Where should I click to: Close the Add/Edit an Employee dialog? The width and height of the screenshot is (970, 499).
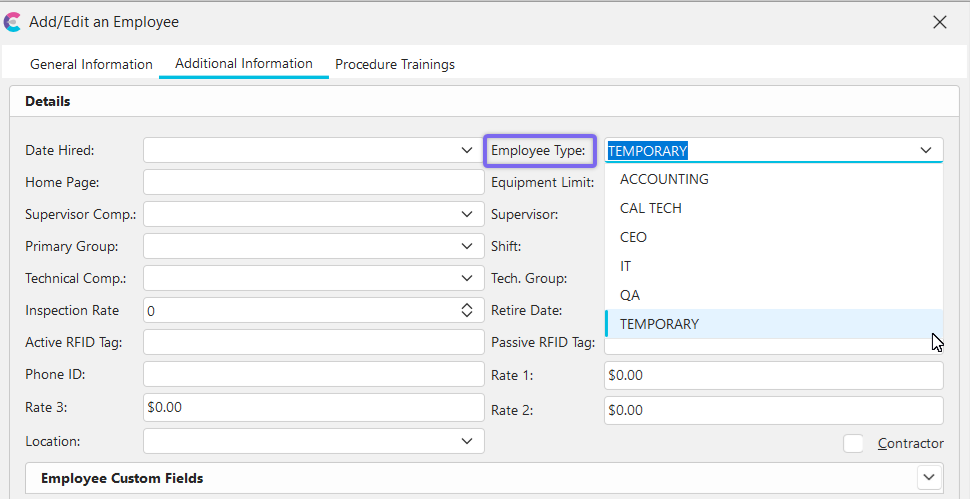pyautogui.click(x=939, y=22)
